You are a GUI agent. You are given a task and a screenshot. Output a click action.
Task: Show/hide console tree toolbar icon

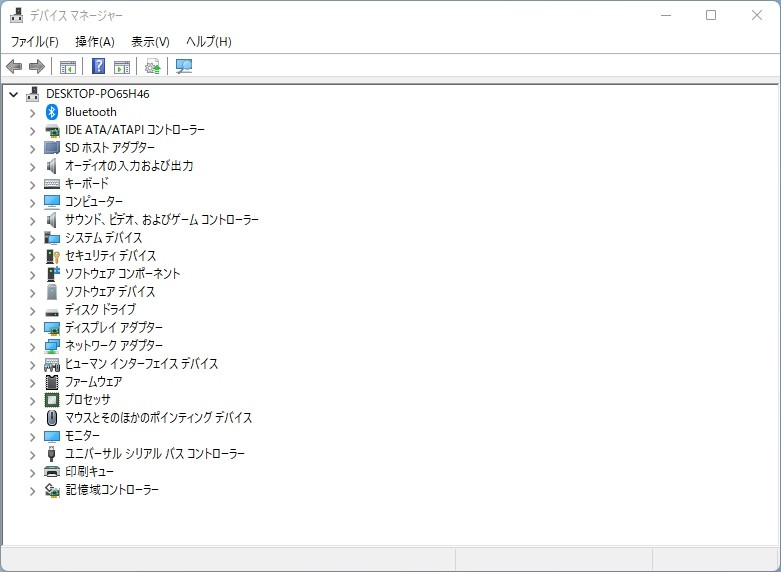(x=68, y=66)
